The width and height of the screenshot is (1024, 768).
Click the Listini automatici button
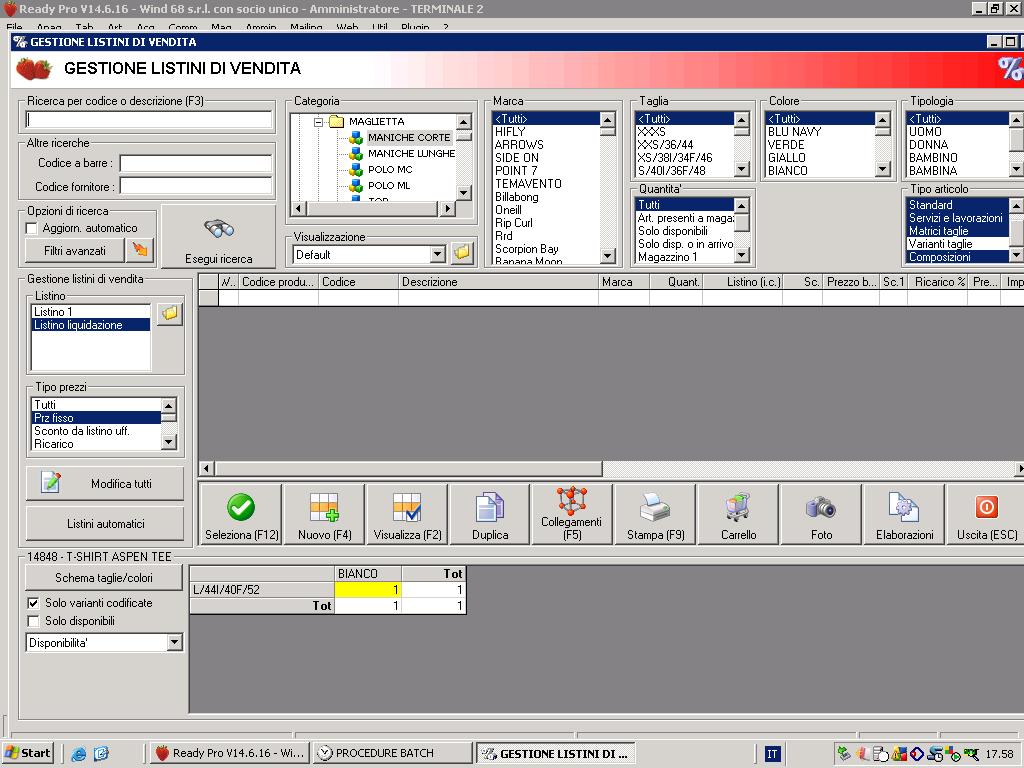[x=105, y=523]
